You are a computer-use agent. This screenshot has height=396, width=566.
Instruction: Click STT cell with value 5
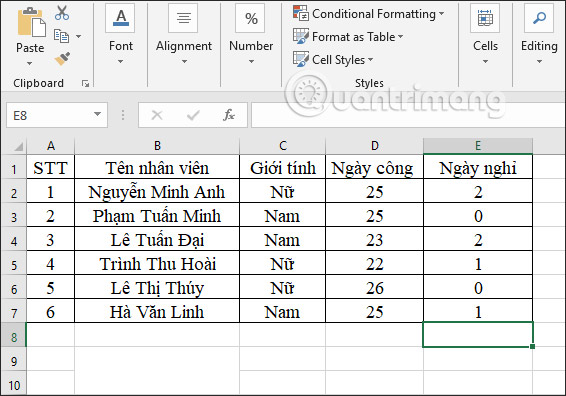click(x=51, y=288)
